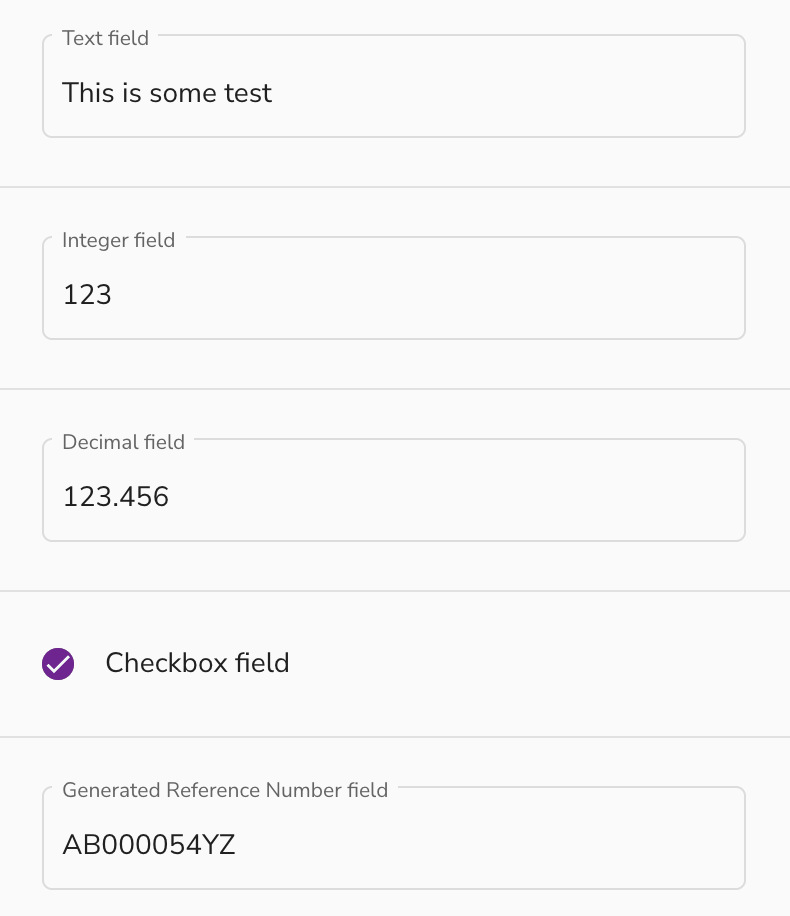Focus the Generated Reference Number field

click(x=394, y=838)
